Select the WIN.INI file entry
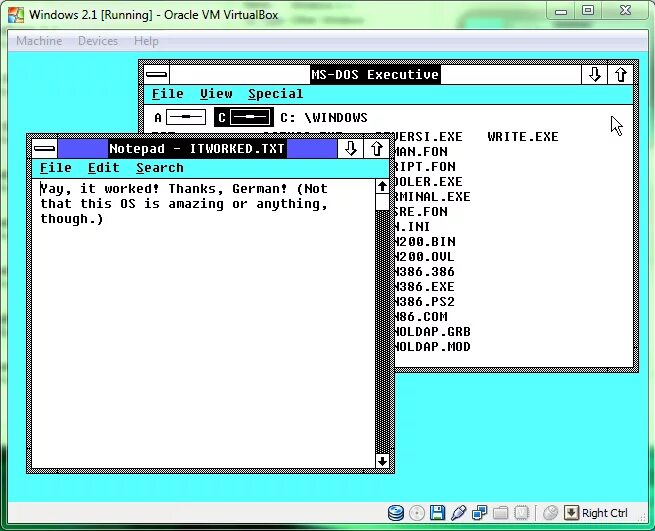This screenshot has width=655, height=531. (x=412, y=227)
